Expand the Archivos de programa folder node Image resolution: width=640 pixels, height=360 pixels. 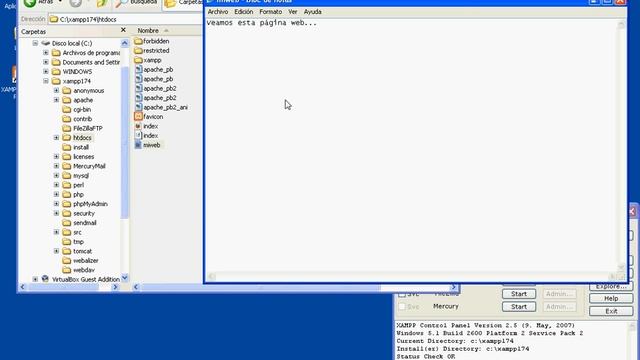click(x=46, y=53)
